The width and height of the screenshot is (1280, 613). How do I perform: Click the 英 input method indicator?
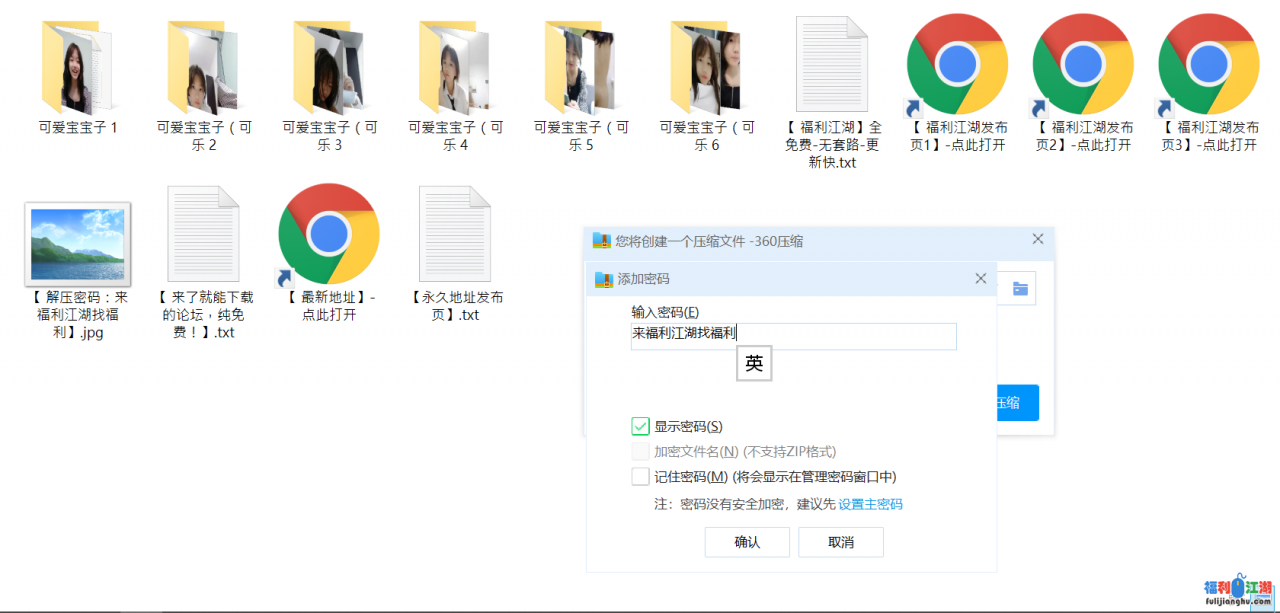click(x=754, y=364)
